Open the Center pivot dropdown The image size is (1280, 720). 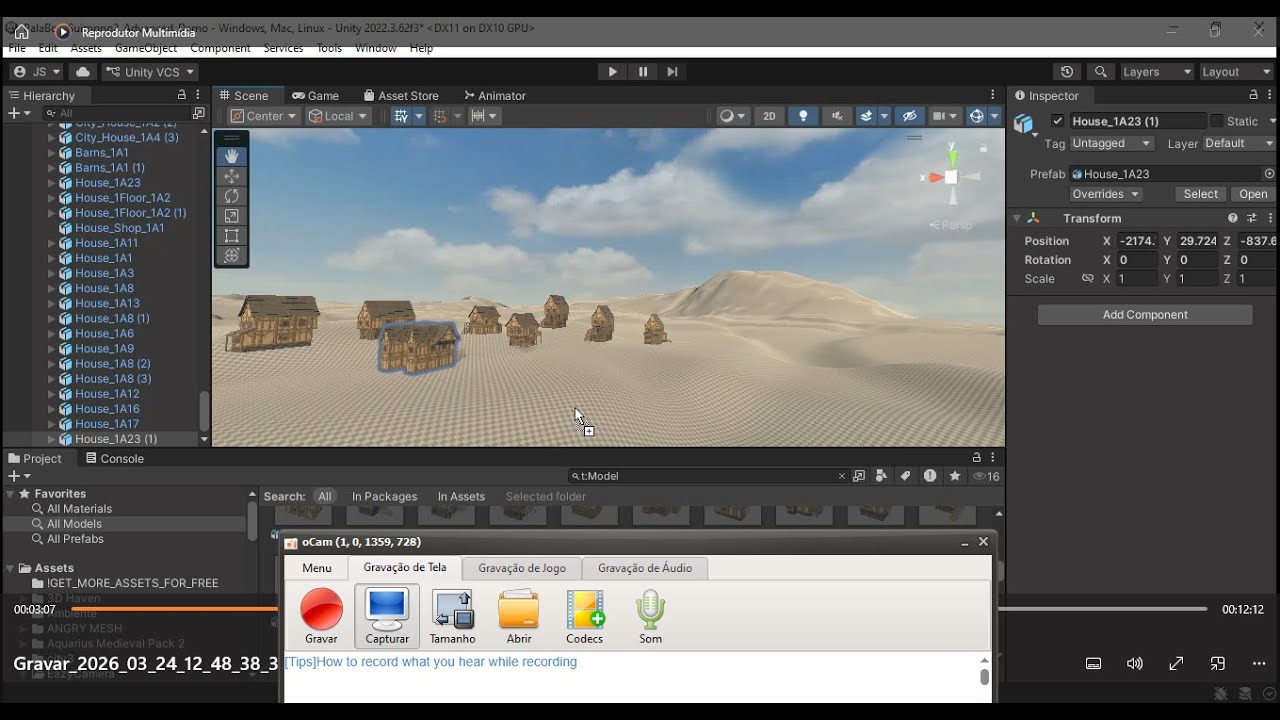[264, 116]
